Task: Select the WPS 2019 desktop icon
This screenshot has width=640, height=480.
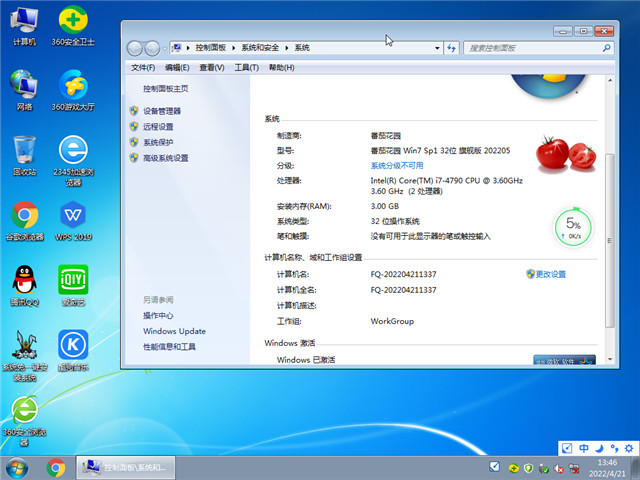Action: [x=73, y=220]
